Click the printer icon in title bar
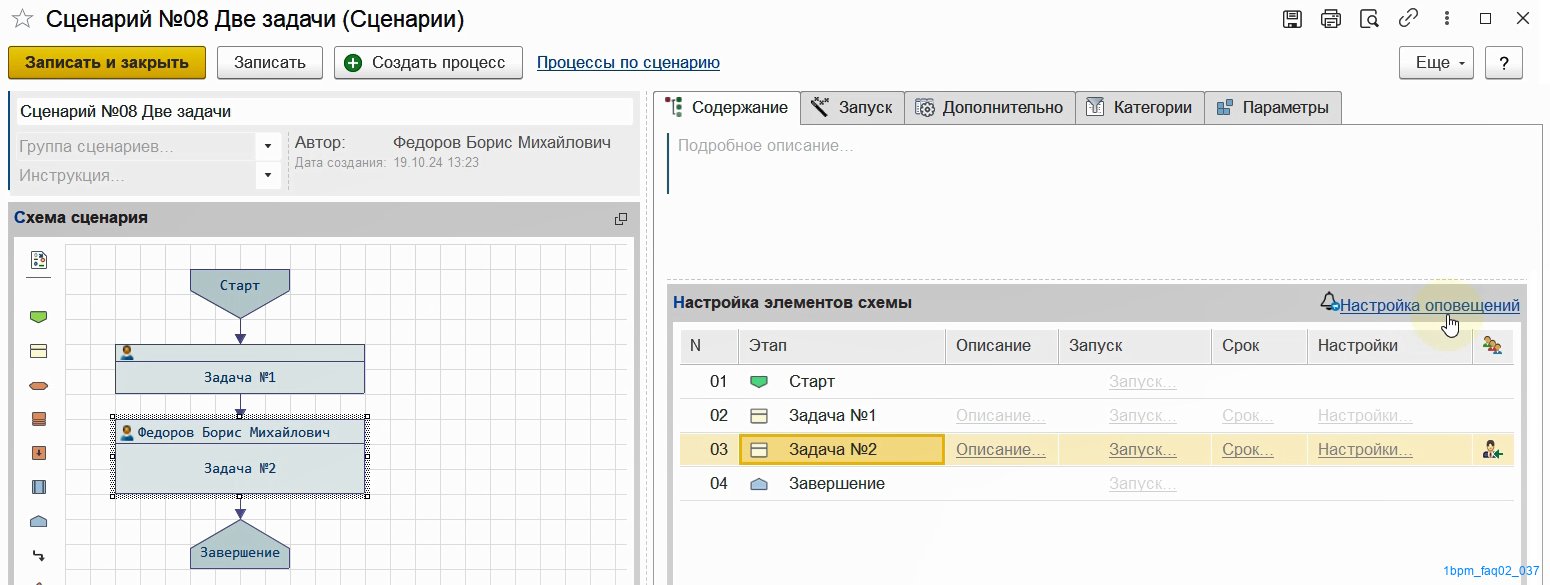Viewport: 1550px width, 585px height. pos(1330,19)
